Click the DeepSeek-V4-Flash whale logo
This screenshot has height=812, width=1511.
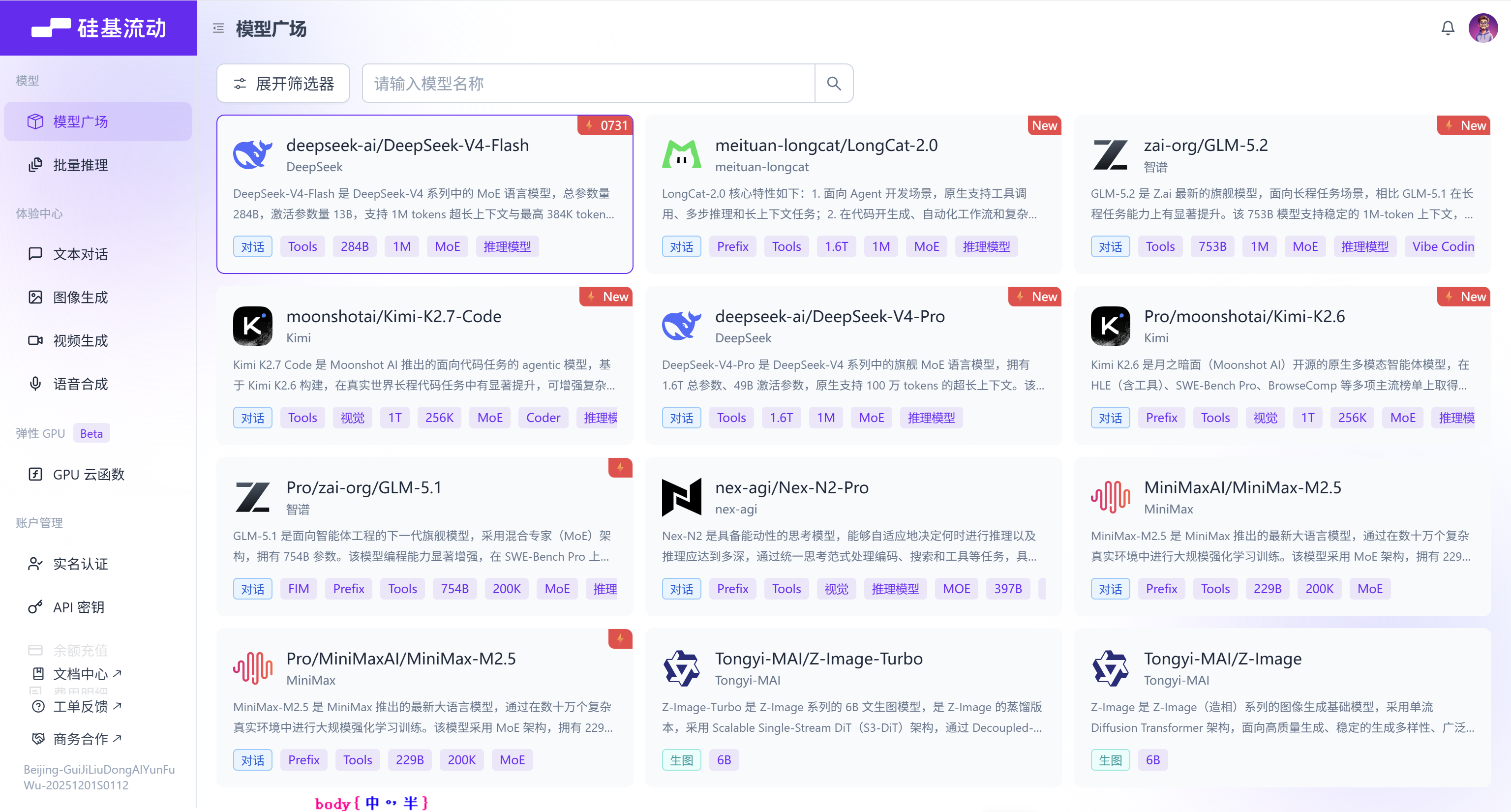coord(253,155)
